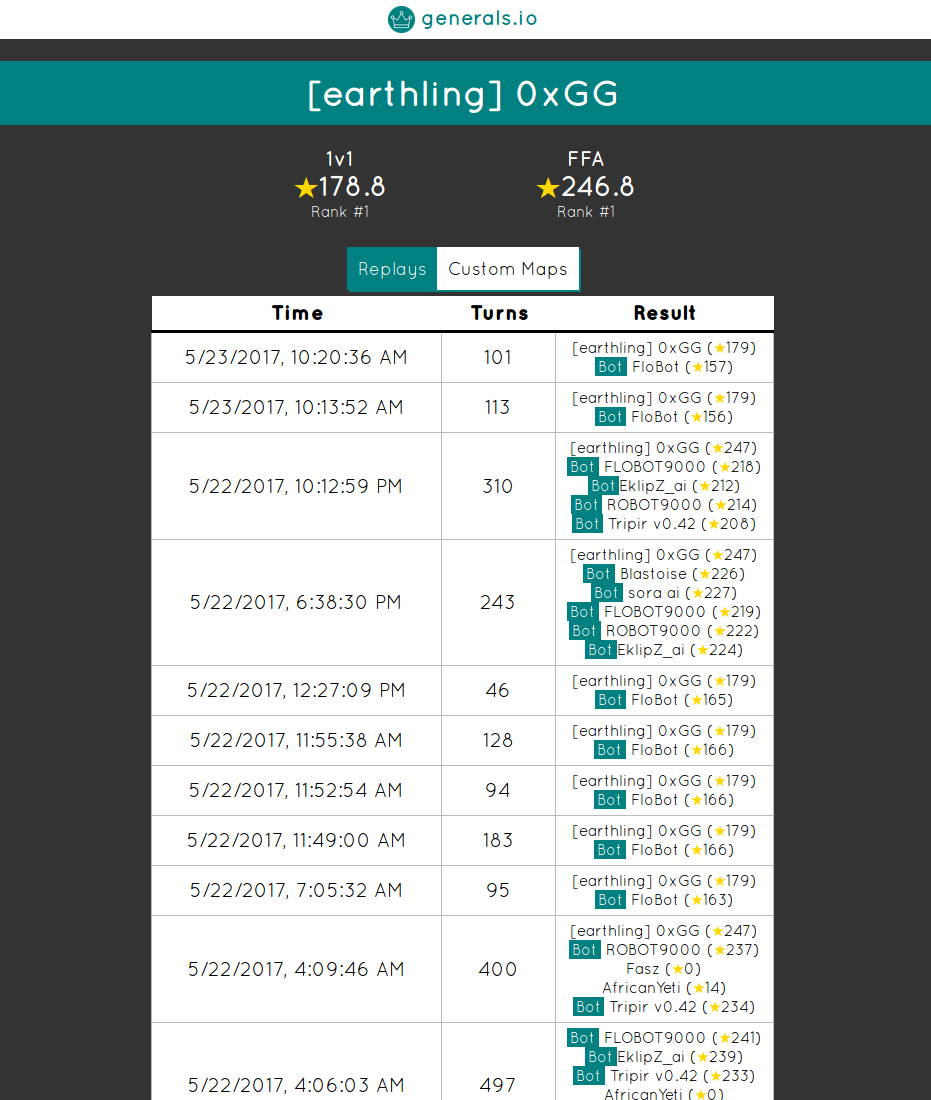
Task: Open the replay from 5/23/2017, 10:13:52 AM
Action: click(x=296, y=407)
